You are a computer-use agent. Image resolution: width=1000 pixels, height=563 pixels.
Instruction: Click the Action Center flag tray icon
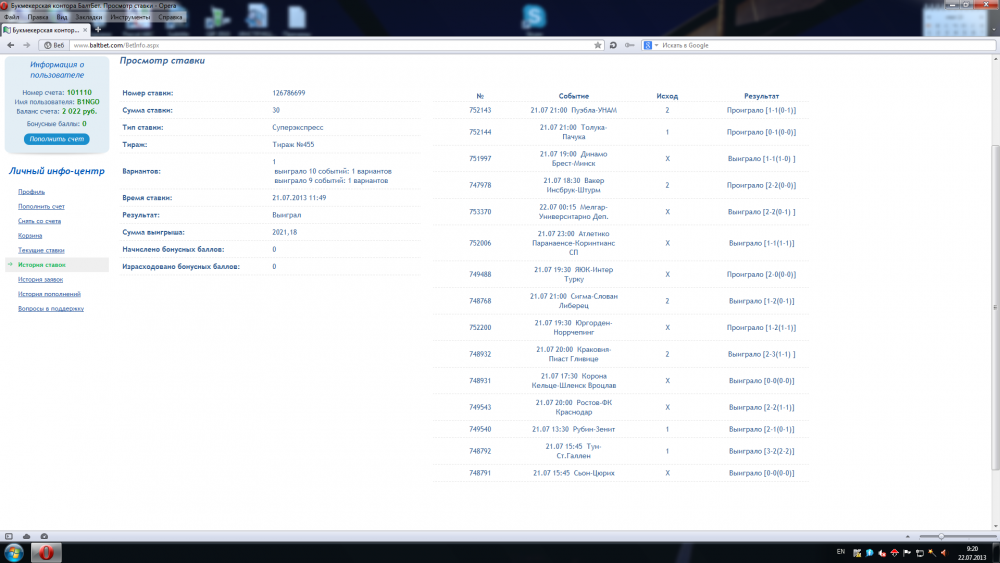[x=907, y=553]
